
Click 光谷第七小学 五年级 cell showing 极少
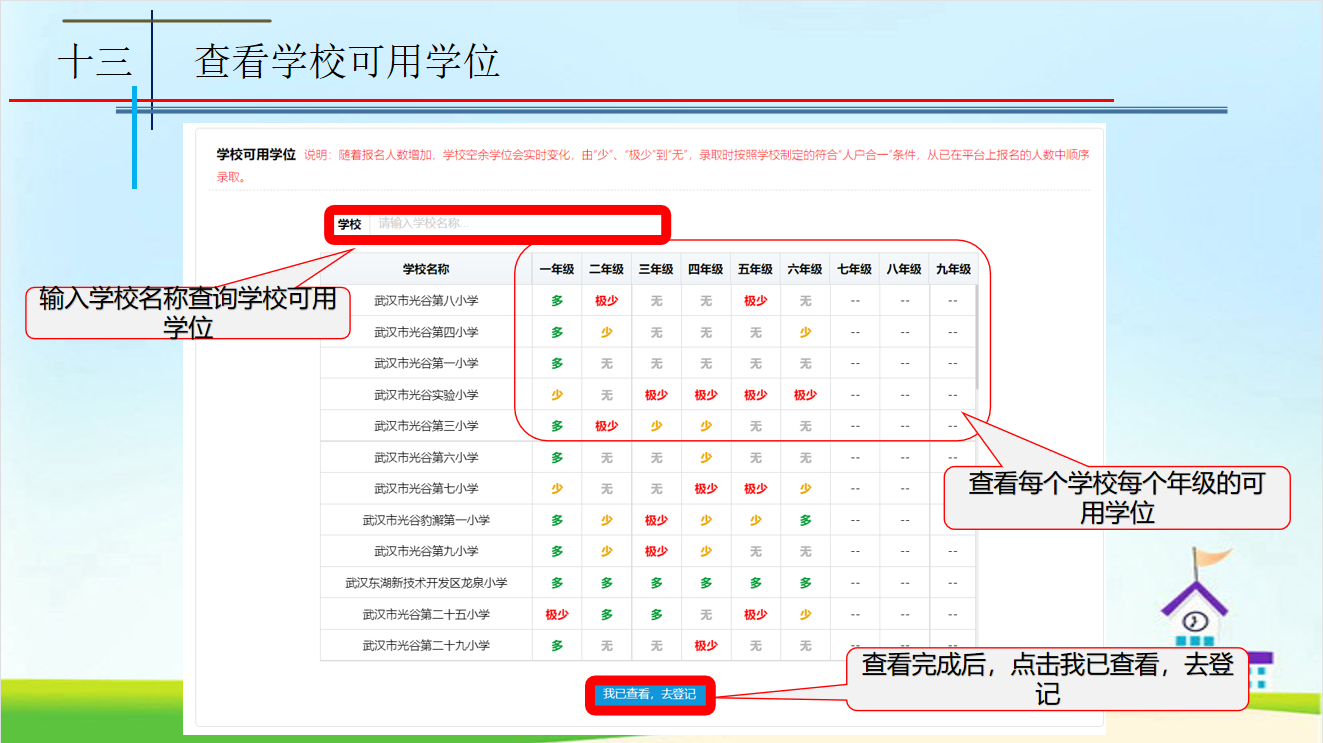(756, 489)
